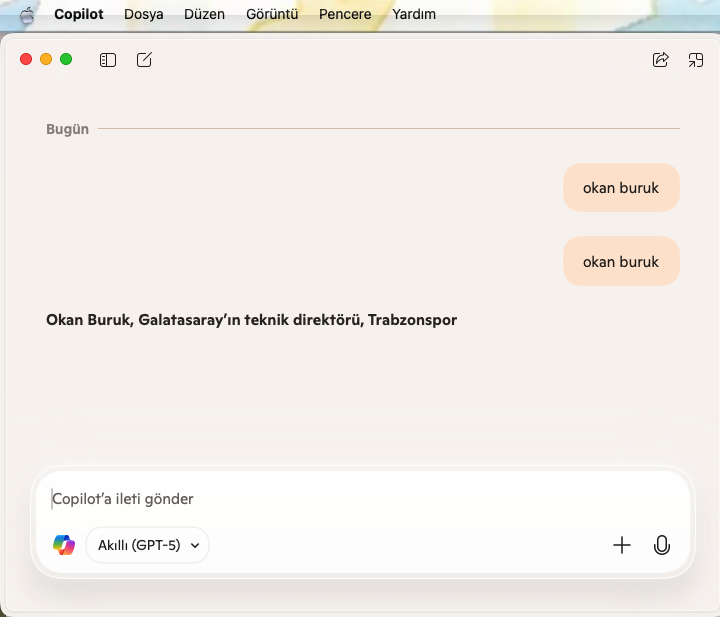Open the Düzen menu

(x=204, y=14)
